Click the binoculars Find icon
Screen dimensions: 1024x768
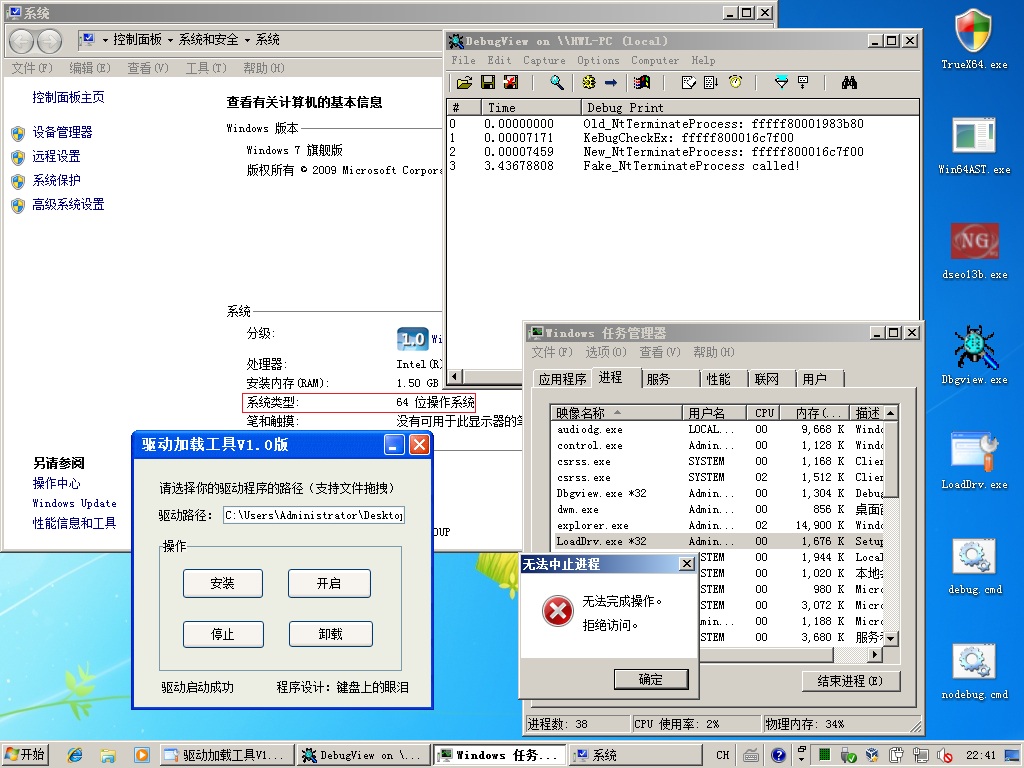(849, 83)
